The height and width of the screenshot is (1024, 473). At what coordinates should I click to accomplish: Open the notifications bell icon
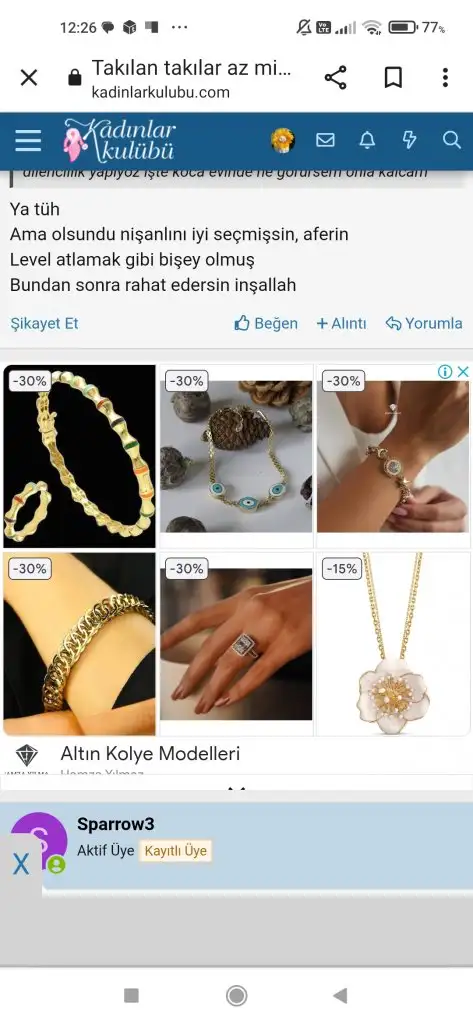368,140
